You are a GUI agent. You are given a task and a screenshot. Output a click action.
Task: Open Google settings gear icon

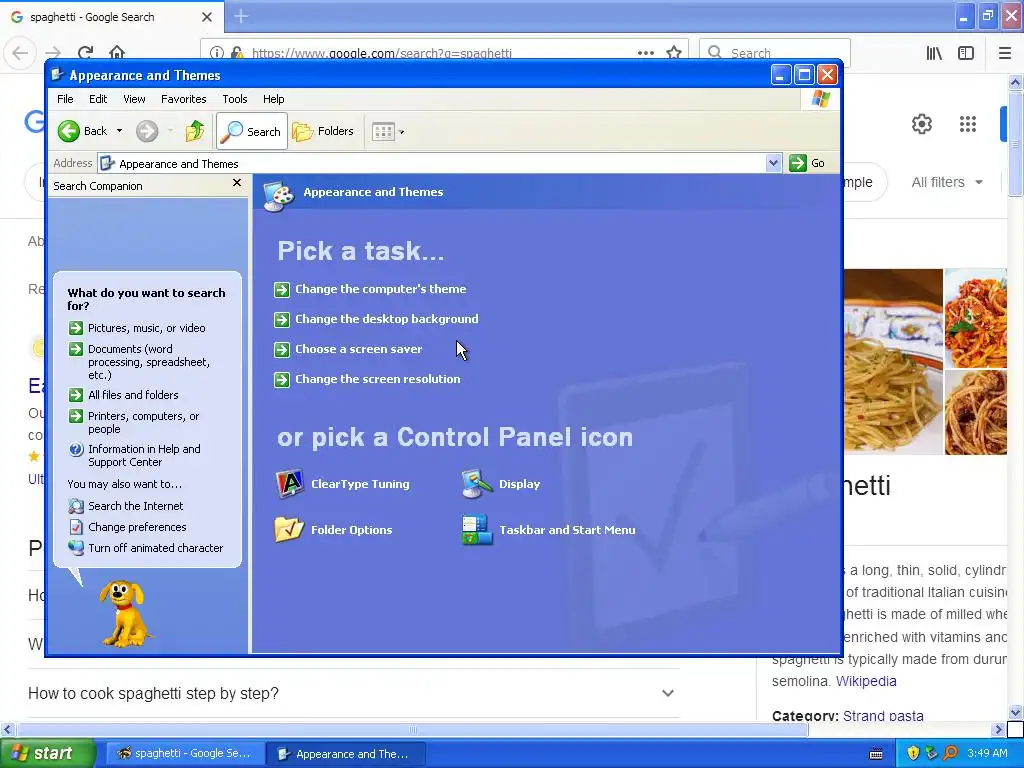pyautogui.click(x=921, y=123)
